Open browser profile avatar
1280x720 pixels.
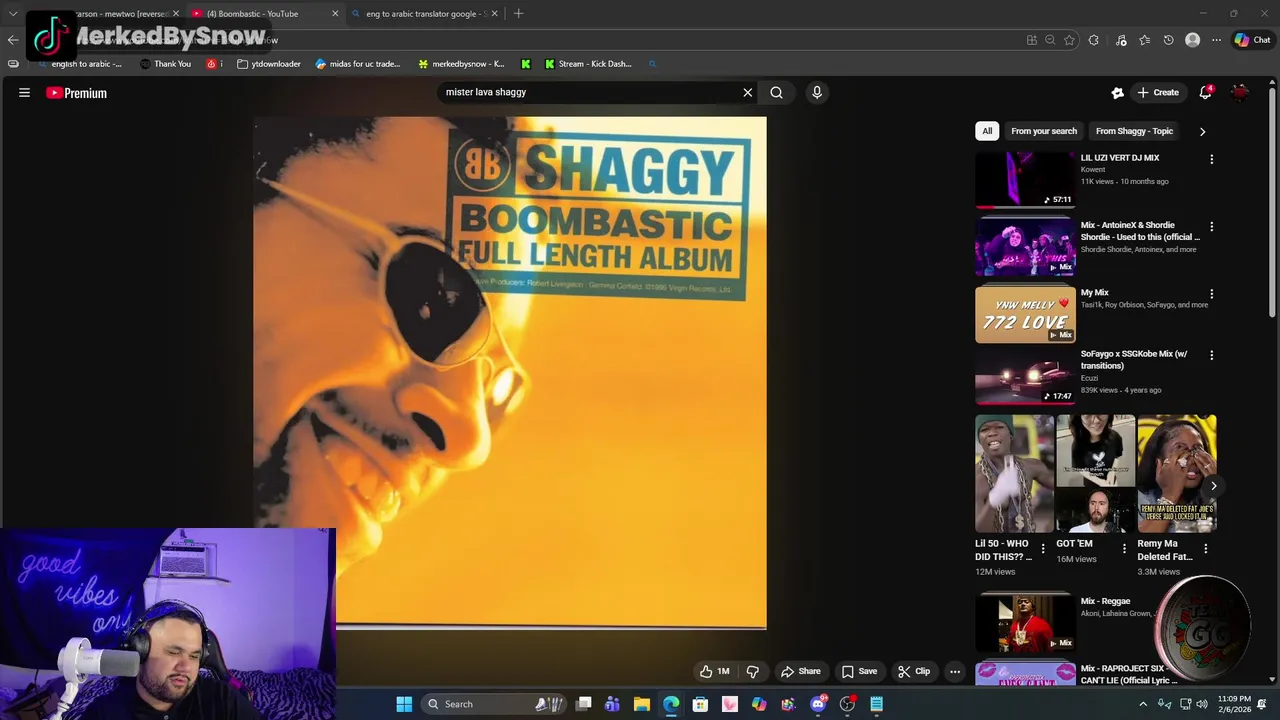pos(1192,40)
